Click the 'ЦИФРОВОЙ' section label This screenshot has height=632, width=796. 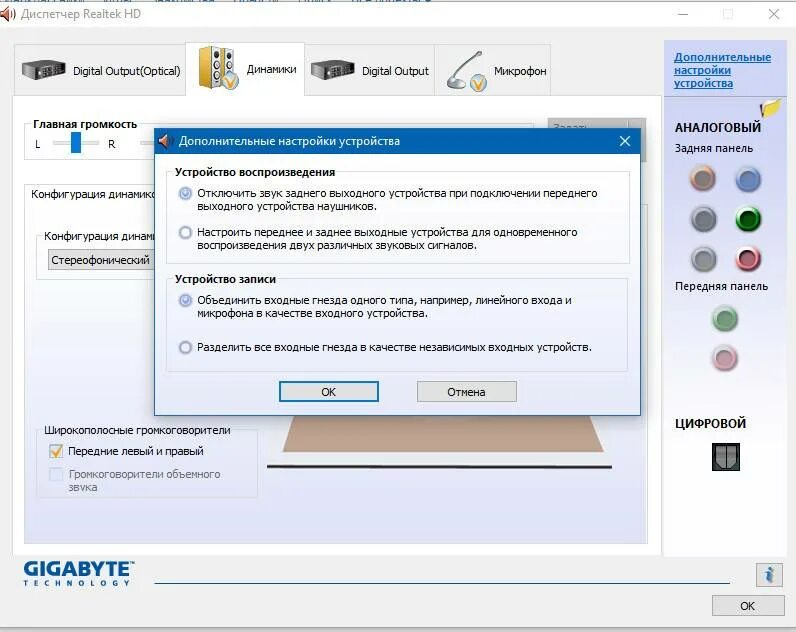click(710, 423)
